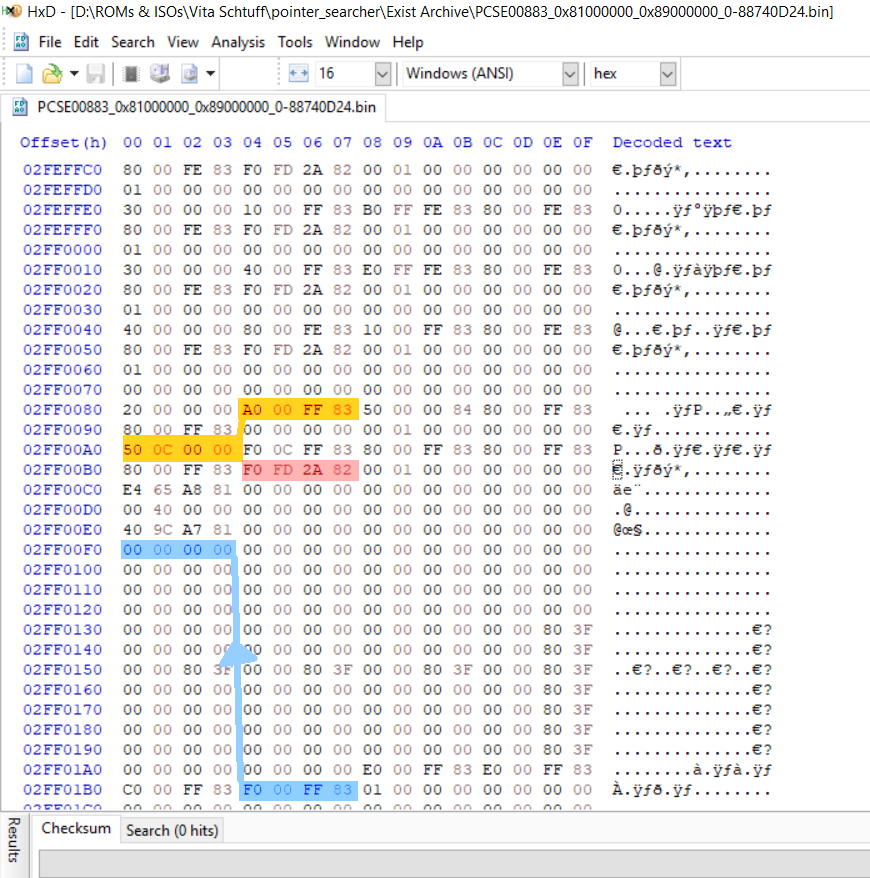Open the hex offset base dropdown arrow
This screenshot has height=878, width=870.
click(667, 74)
